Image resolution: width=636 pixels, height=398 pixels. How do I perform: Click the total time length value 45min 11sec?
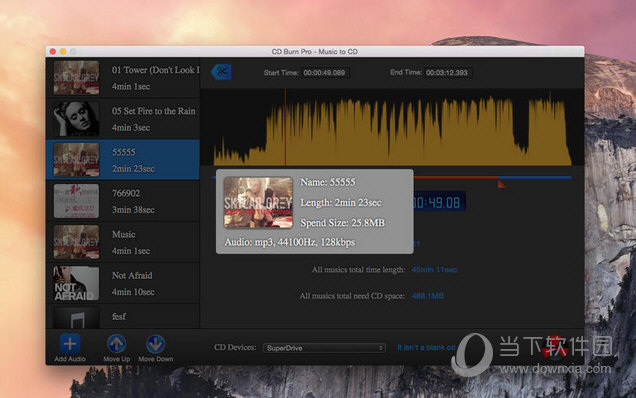click(434, 269)
